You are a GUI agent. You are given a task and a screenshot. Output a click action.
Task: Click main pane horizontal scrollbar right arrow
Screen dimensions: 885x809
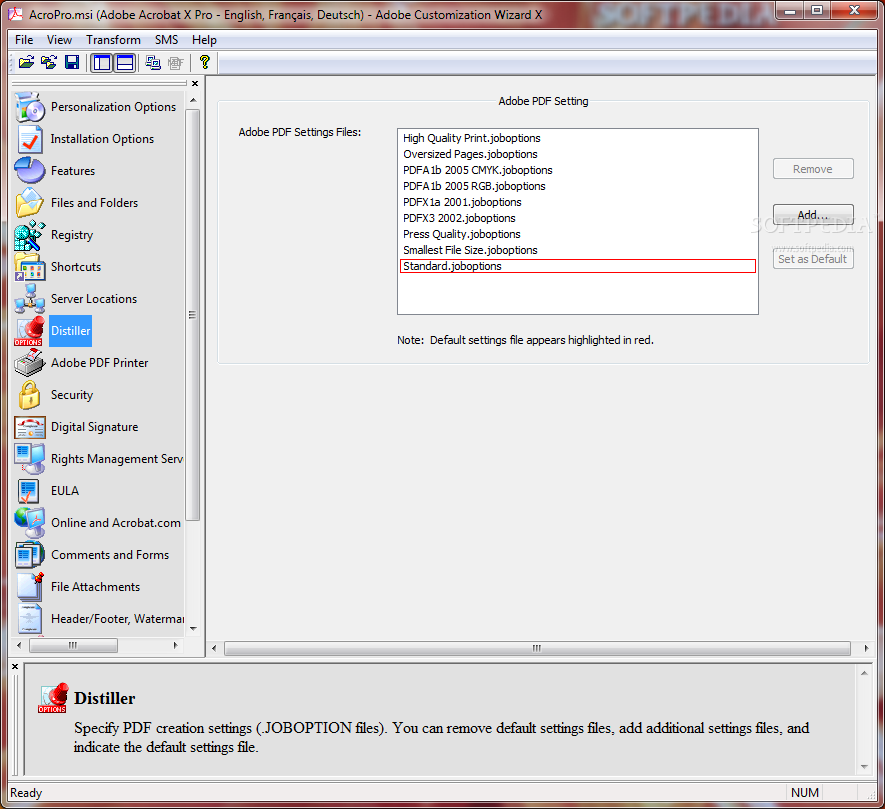tap(866, 648)
